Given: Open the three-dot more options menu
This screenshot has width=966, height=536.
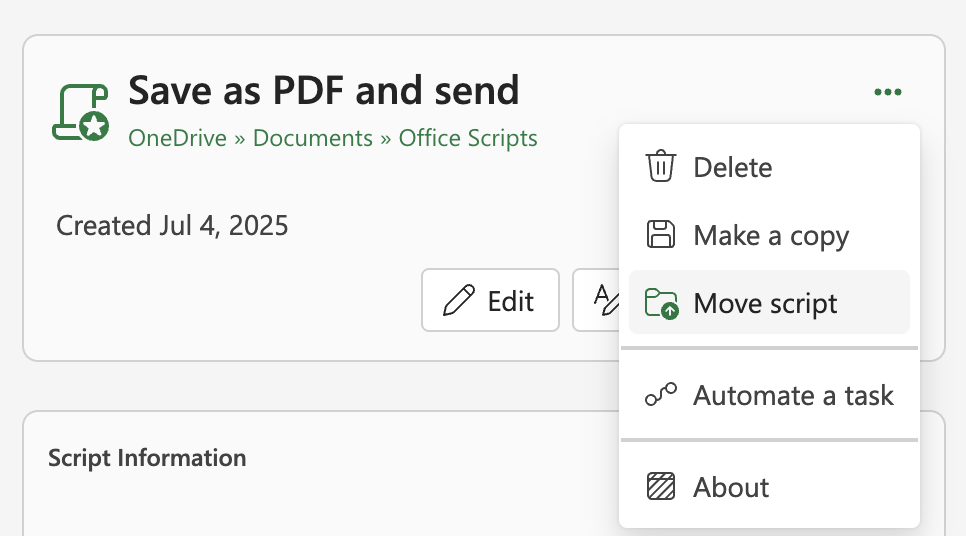Looking at the screenshot, I should tap(888, 92).
